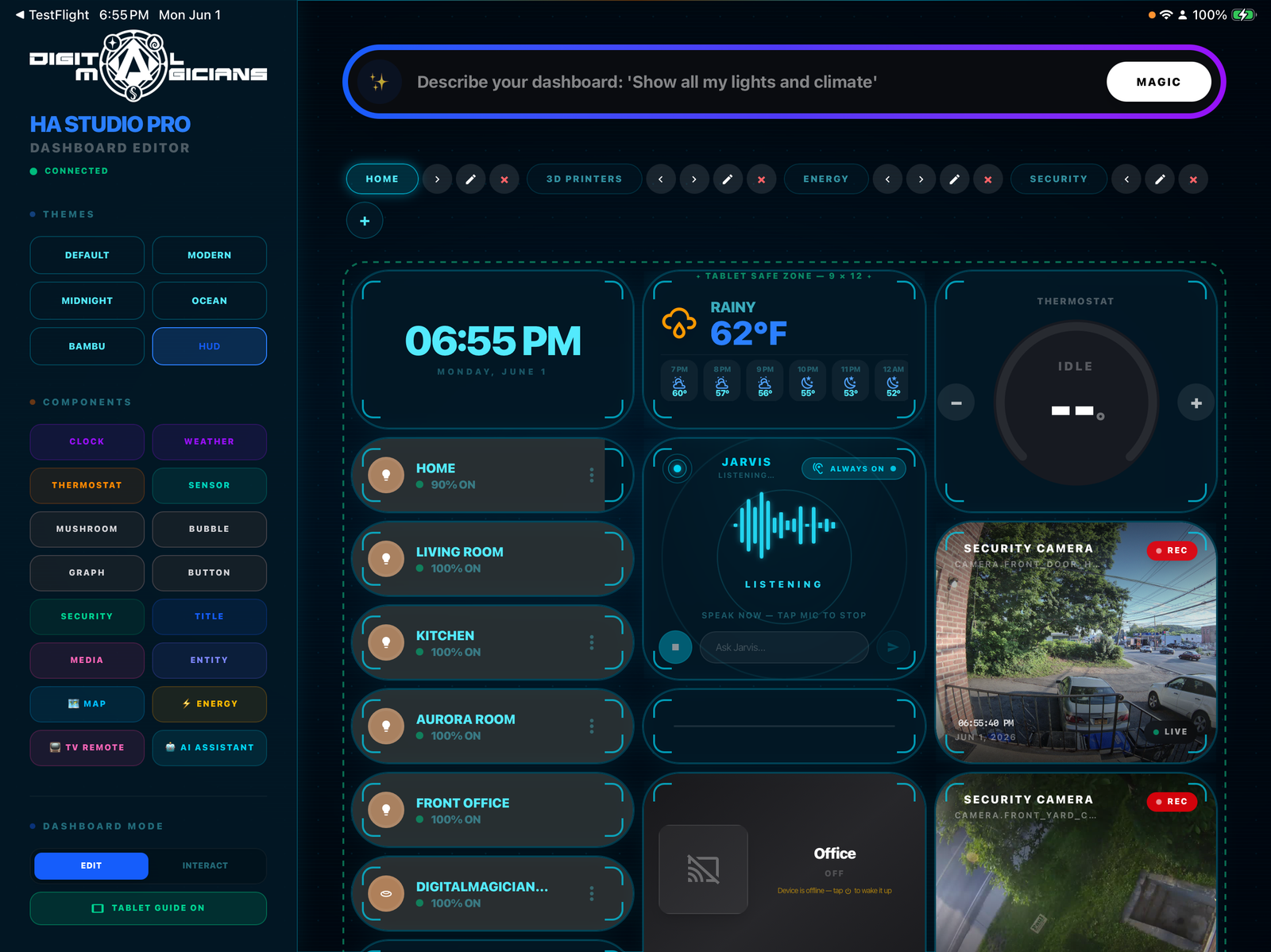1271x952 pixels.
Task: Open the Aurora Room options menu
Action: point(591,727)
